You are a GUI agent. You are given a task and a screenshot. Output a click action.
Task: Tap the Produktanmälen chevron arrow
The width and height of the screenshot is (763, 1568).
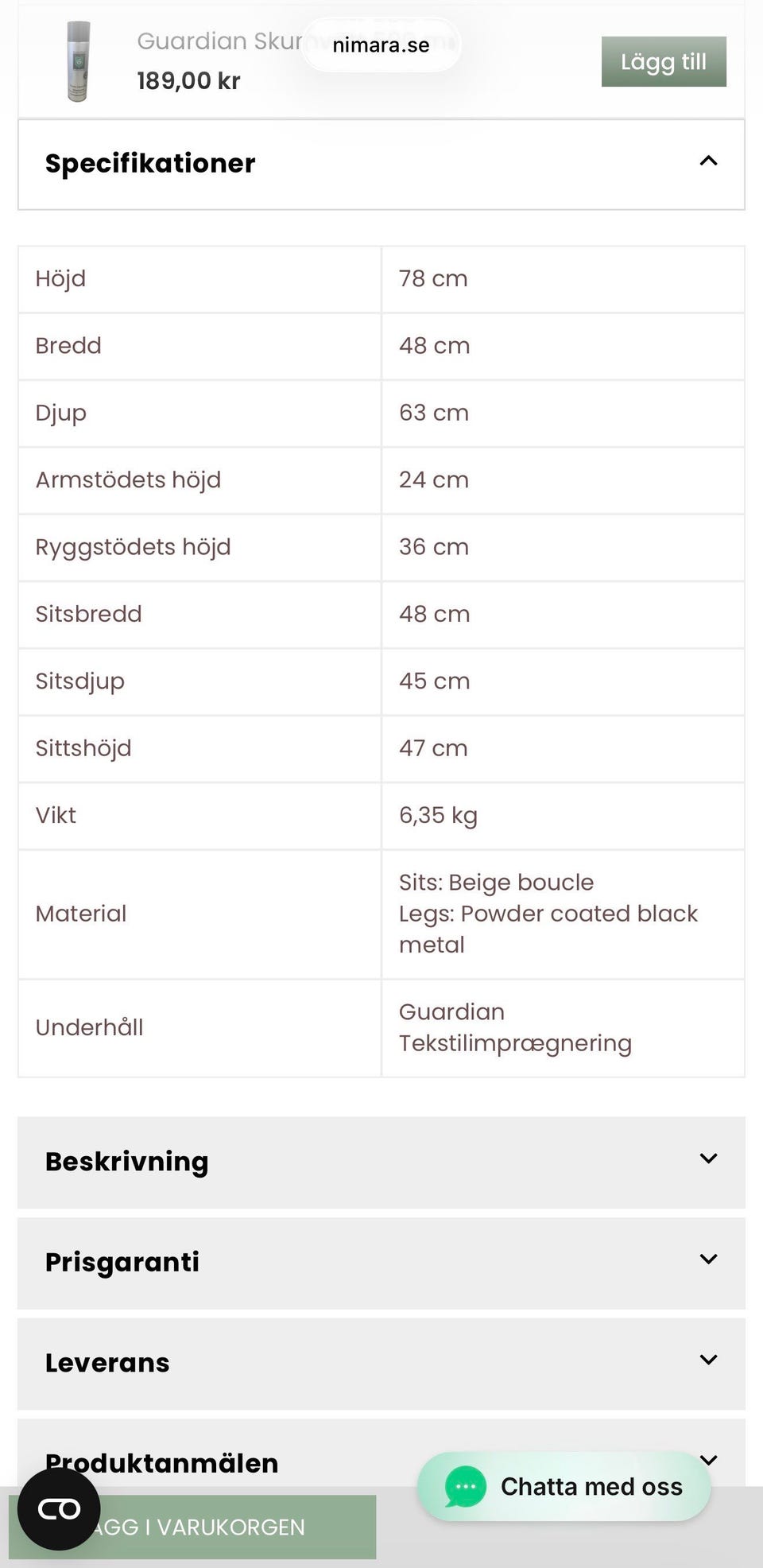pos(709,1460)
